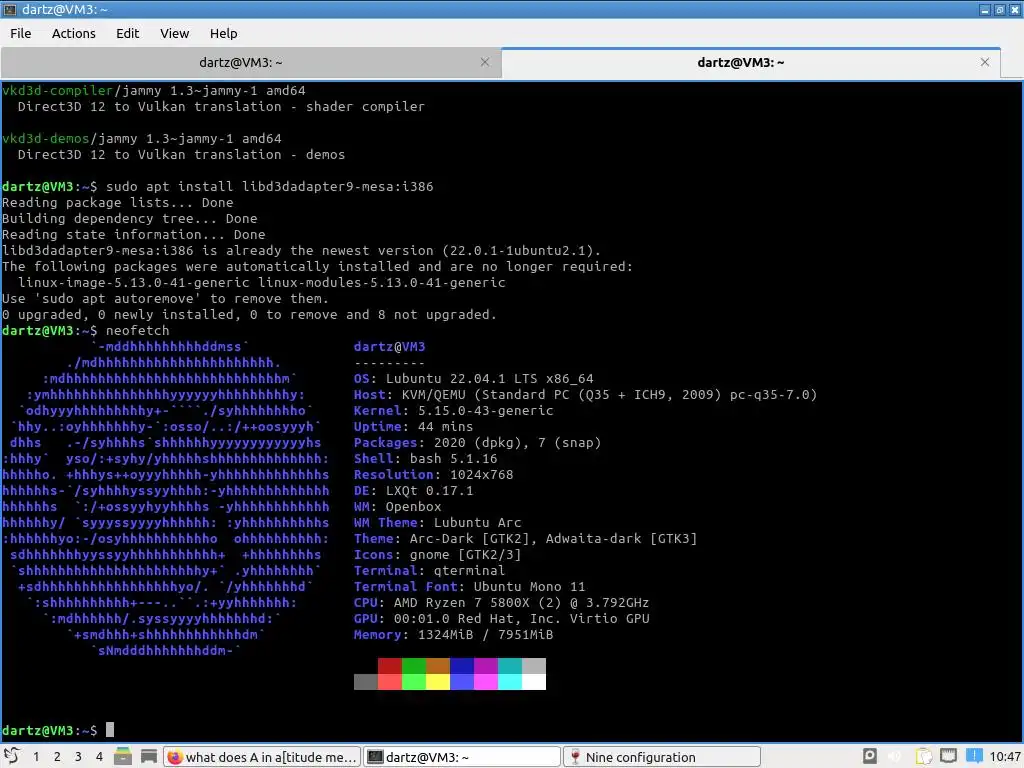1024x768 pixels.
Task: Select the active second dartz@VM3 tab
Action: pyautogui.click(x=741, y=63)
